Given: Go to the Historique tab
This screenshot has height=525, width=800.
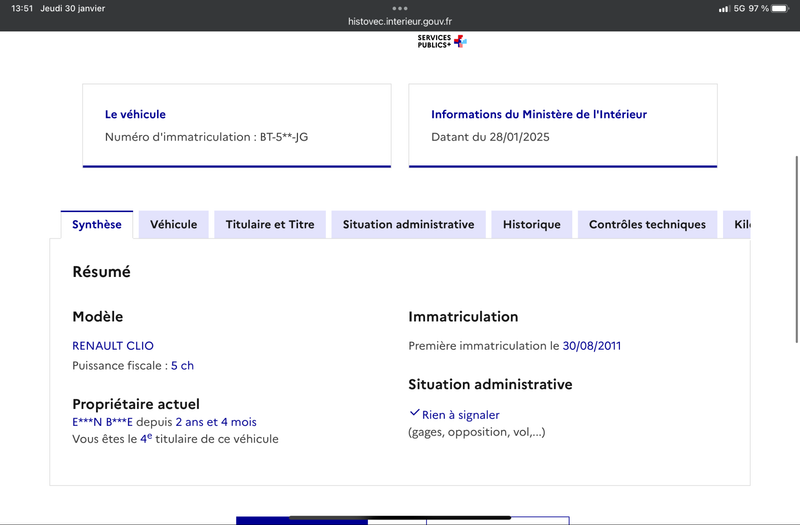Looking at the screenshot, I should pyautogui.click(x=532, y=224).
